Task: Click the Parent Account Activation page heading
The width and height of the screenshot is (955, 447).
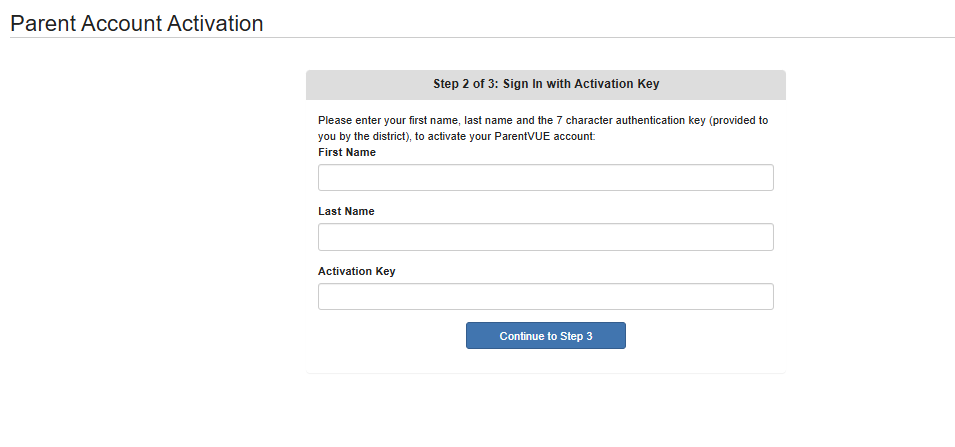Action: 137,23
